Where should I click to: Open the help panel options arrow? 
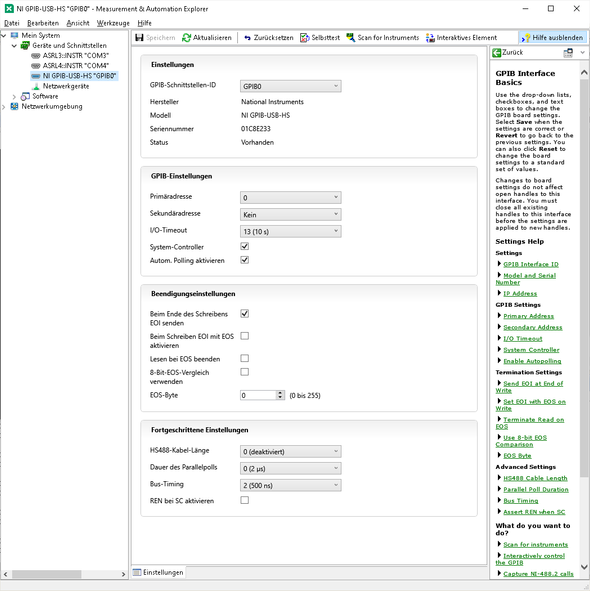pyautogui.click(x=582, y=53)
